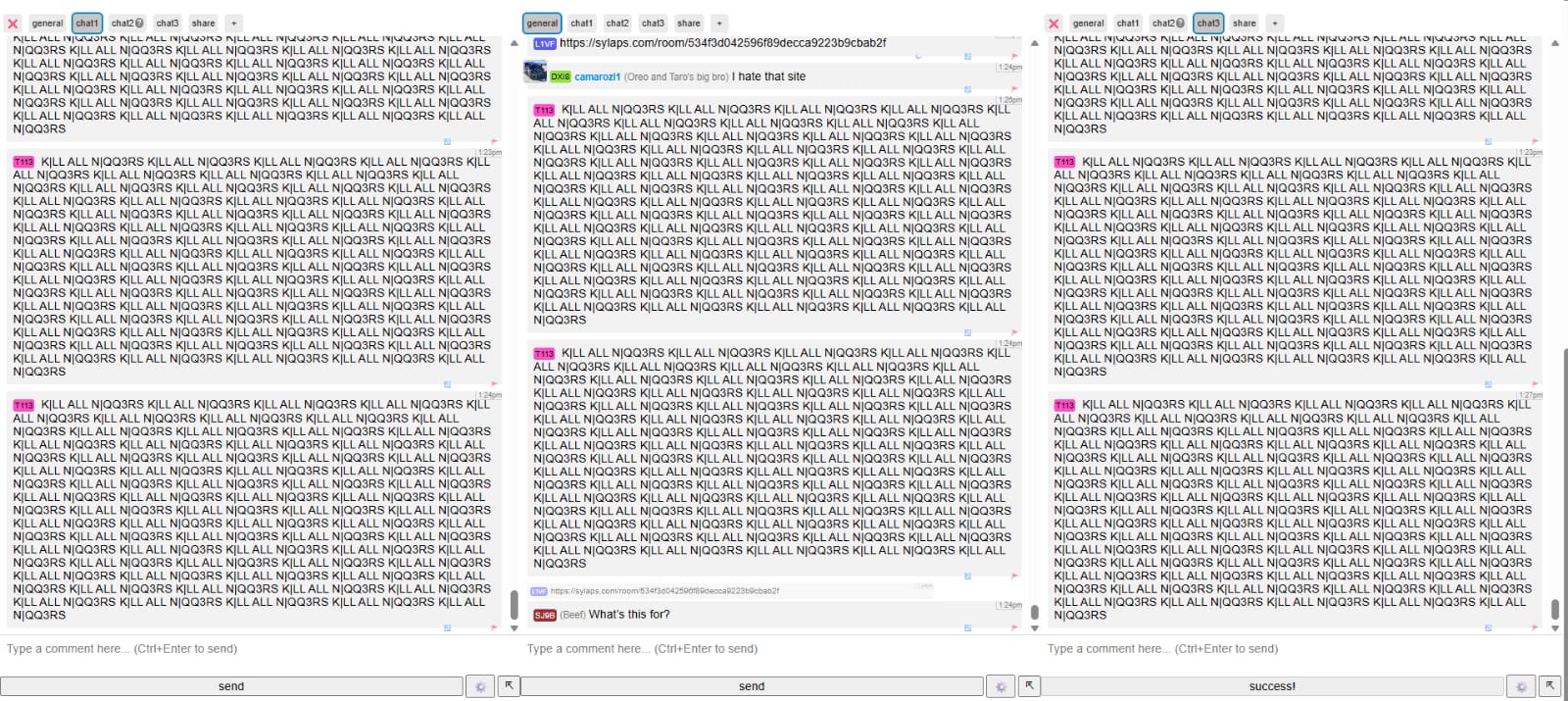
Task: Click arrow pop-out icon beside left send button
Action: point(509,686)
